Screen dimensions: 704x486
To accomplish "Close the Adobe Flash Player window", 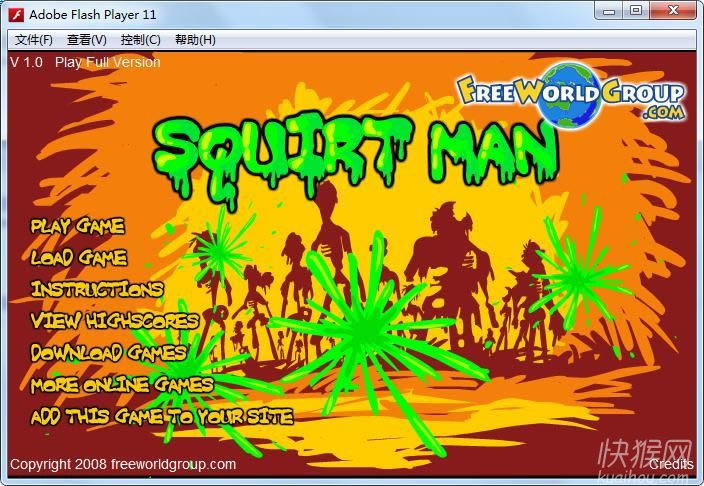I will pyautogui.click(x=673, y=11).
